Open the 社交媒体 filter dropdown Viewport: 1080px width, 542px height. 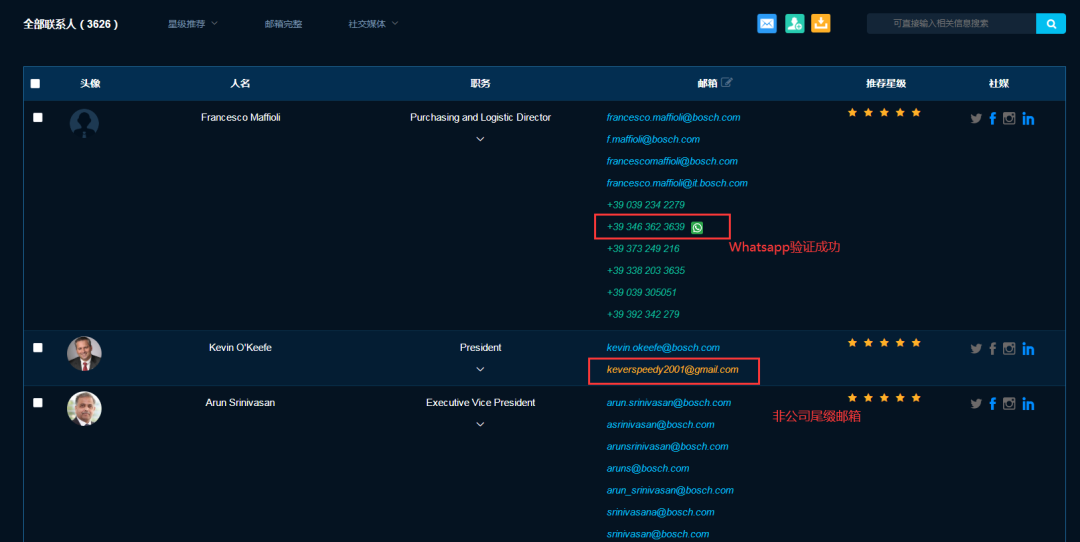point(373,23)
